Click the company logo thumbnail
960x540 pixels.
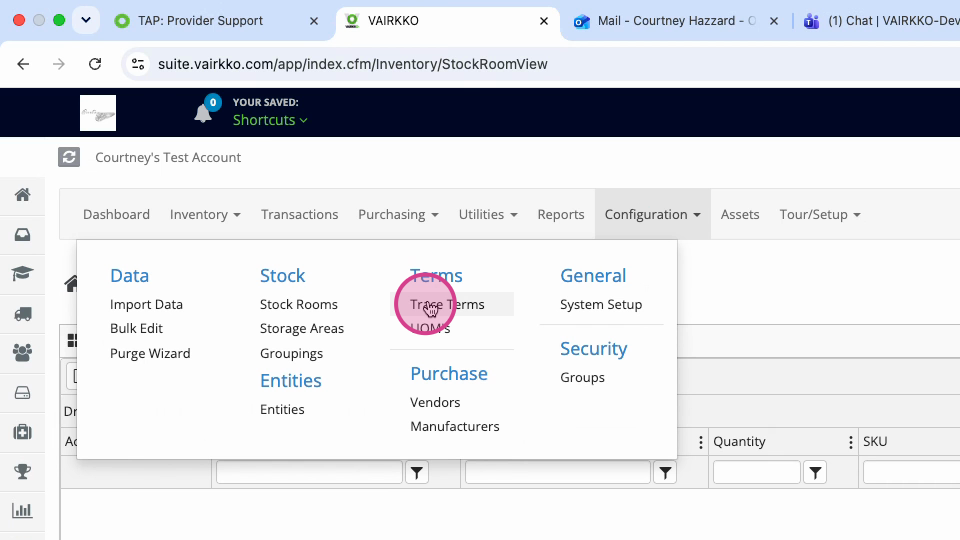(x=98, y=113)
